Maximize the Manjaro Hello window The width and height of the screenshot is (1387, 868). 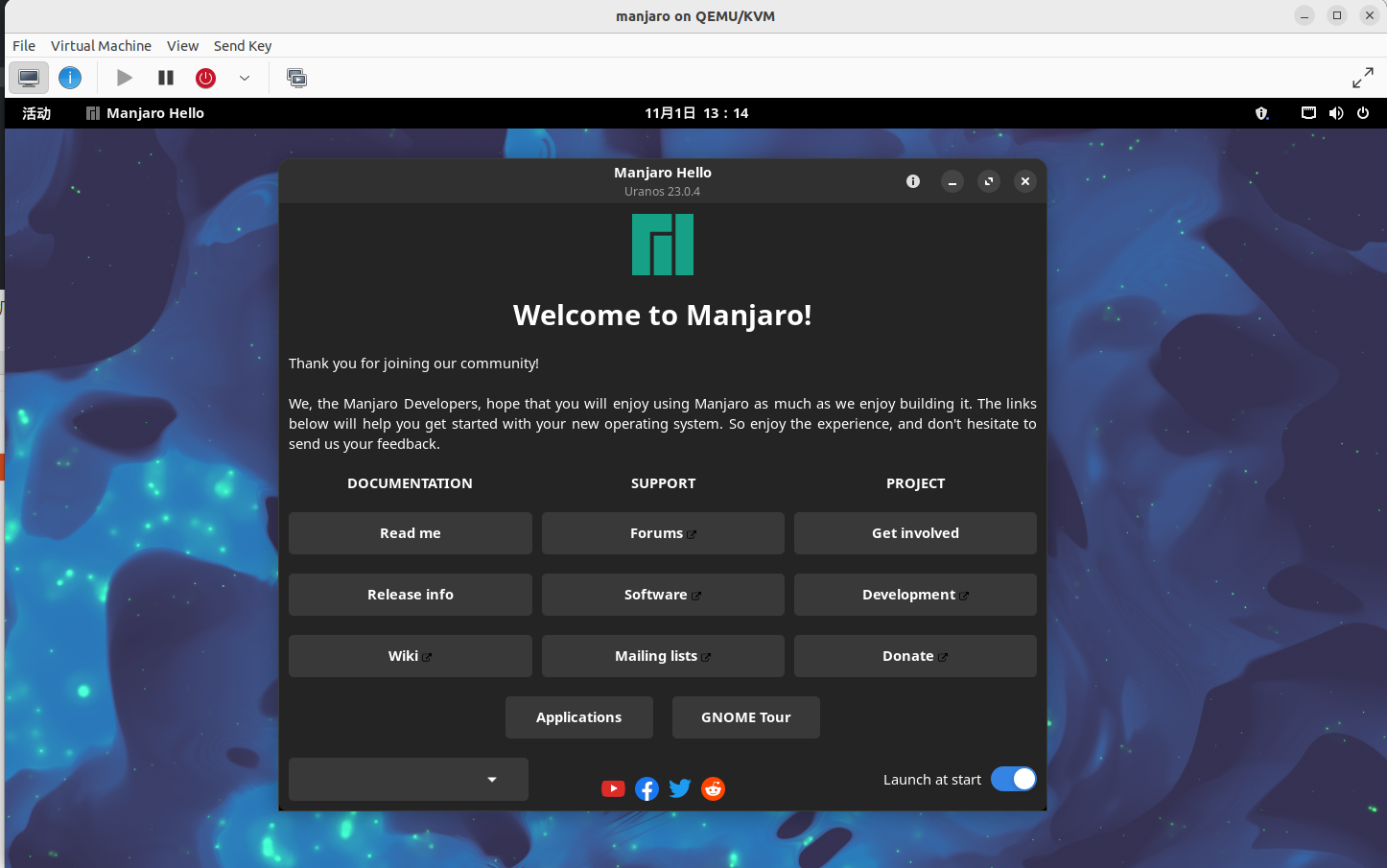coord(989,181)
